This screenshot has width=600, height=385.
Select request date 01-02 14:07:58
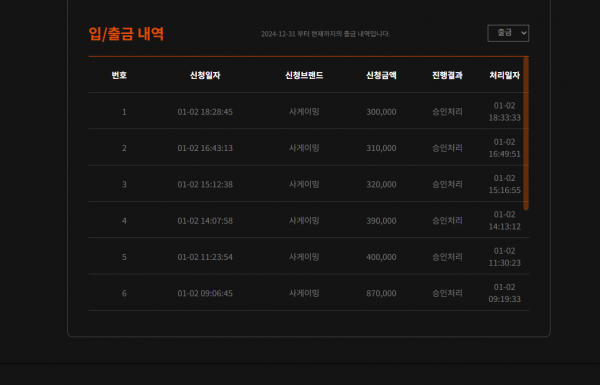[x=205, y=221]
